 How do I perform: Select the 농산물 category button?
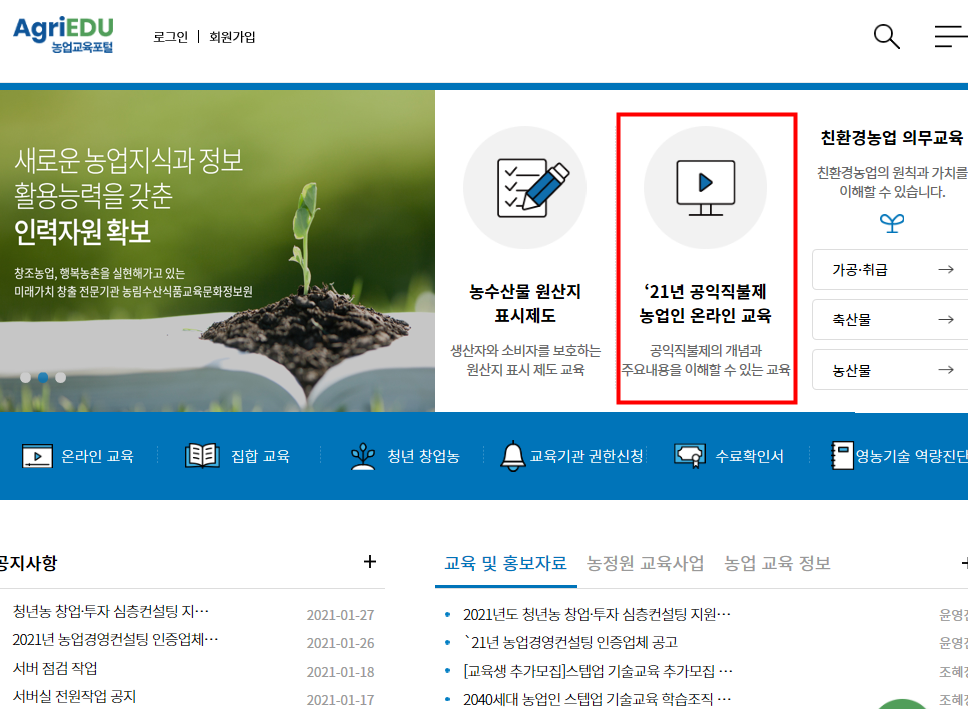[x=890, y=370]
